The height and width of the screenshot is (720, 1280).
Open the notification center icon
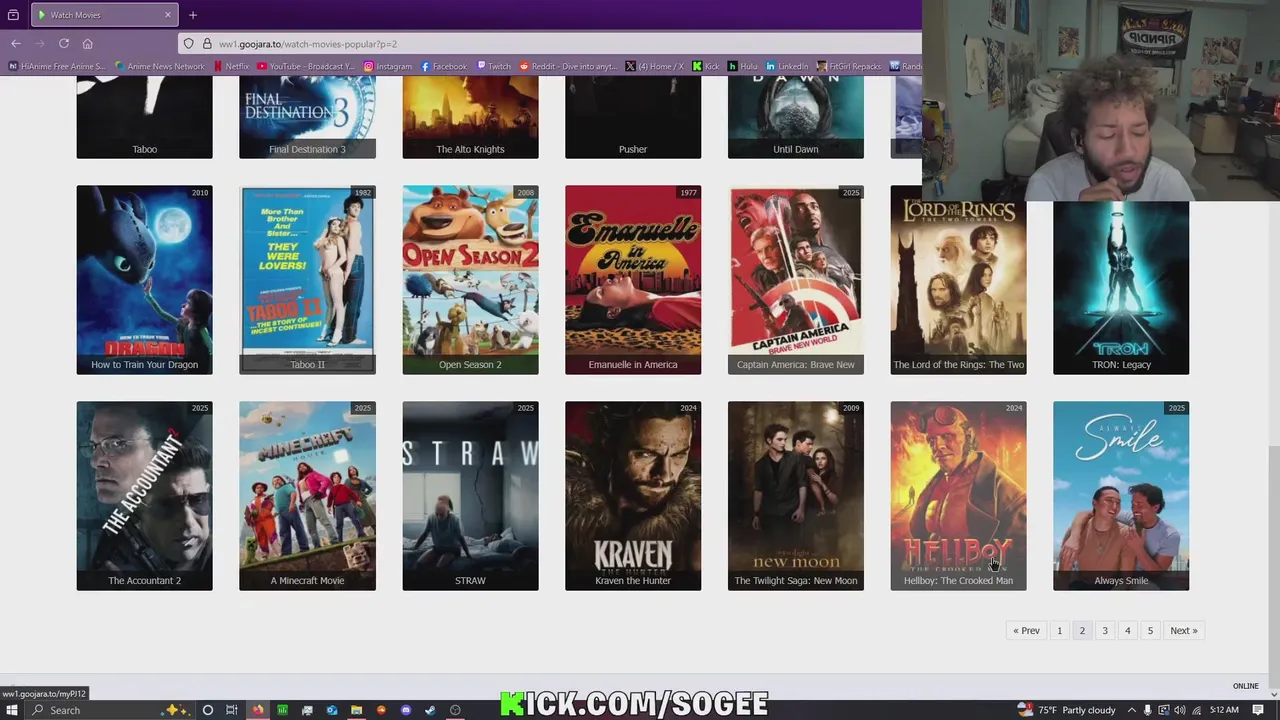(x=1258, y=710)
